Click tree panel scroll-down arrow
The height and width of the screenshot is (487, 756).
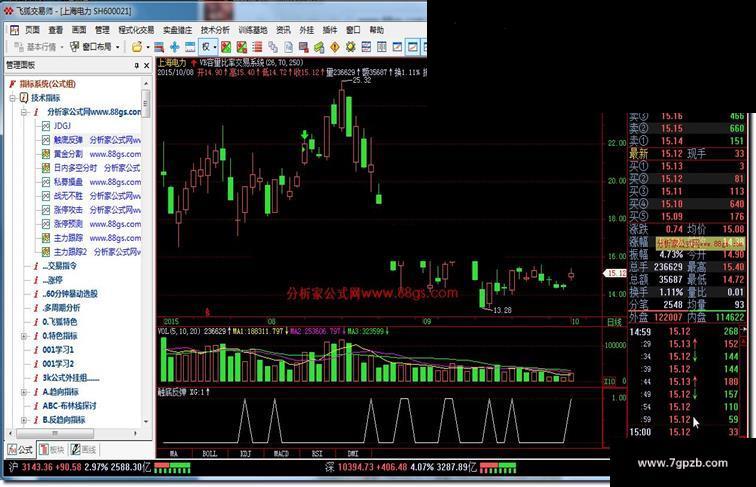pyautogui.click(x=146, y=421)
